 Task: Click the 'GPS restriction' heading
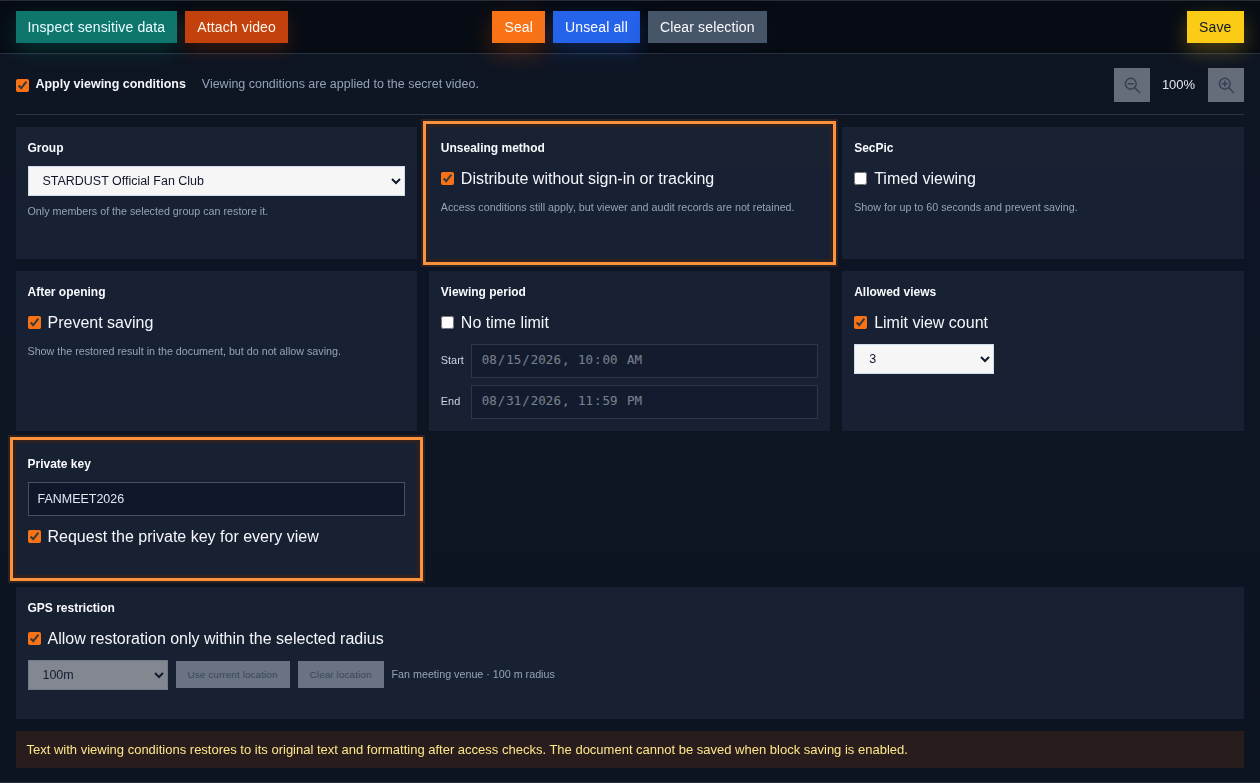(x=71, y=608)
